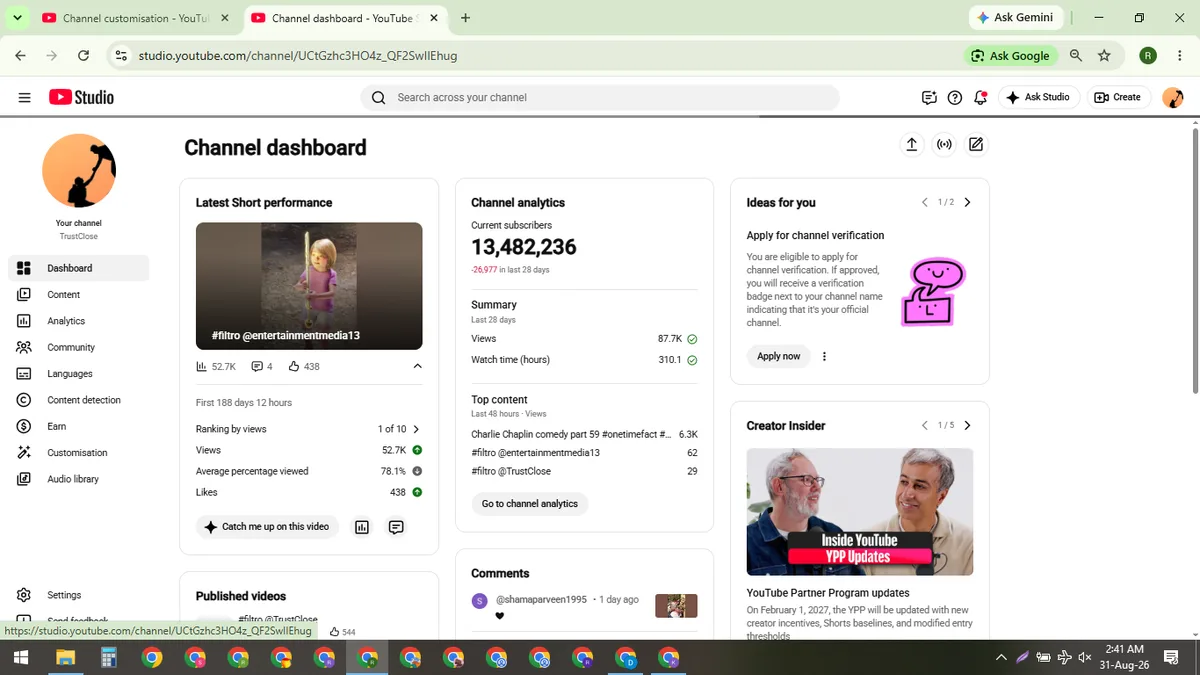Click the upload videos arrow icon

click(911, 145)
